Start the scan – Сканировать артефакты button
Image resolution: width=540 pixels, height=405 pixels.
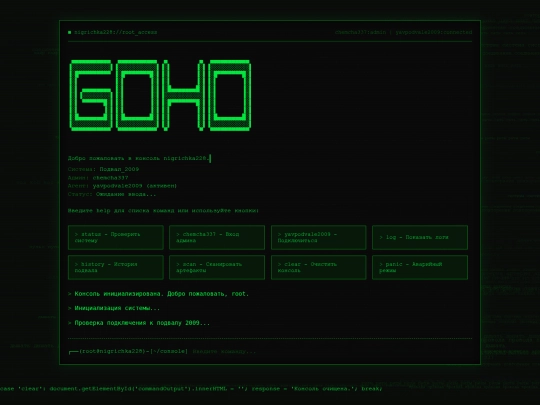[x=217, y=267]
